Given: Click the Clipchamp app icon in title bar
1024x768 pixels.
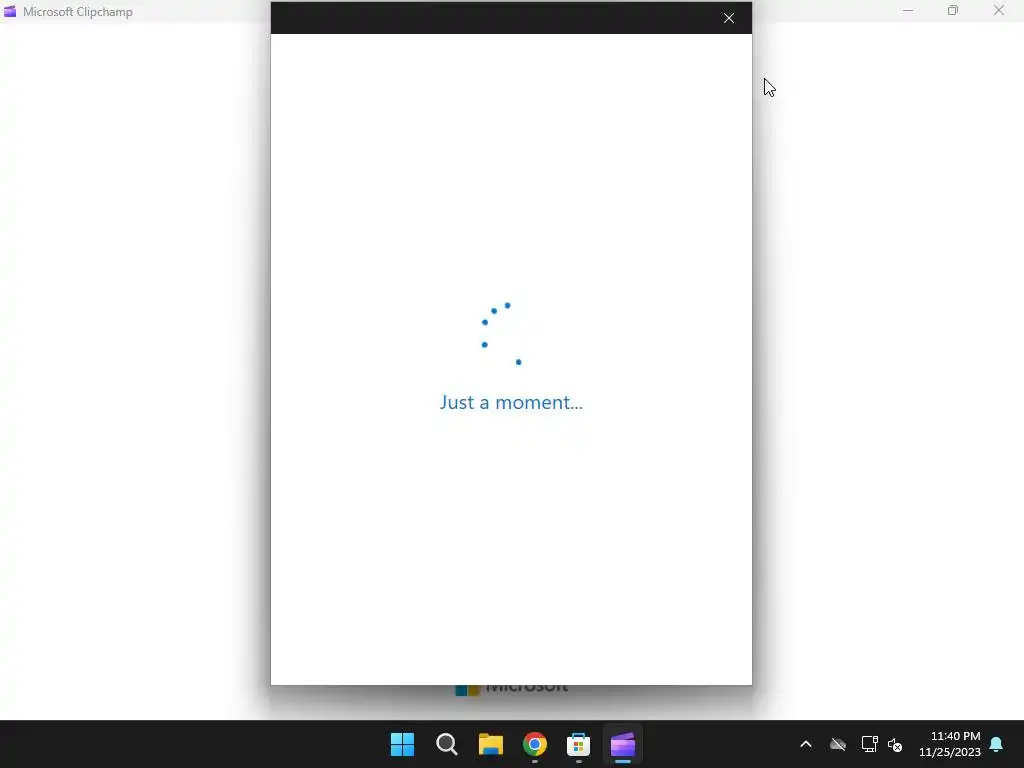Looking at the screenshot, I should (10, 12).
